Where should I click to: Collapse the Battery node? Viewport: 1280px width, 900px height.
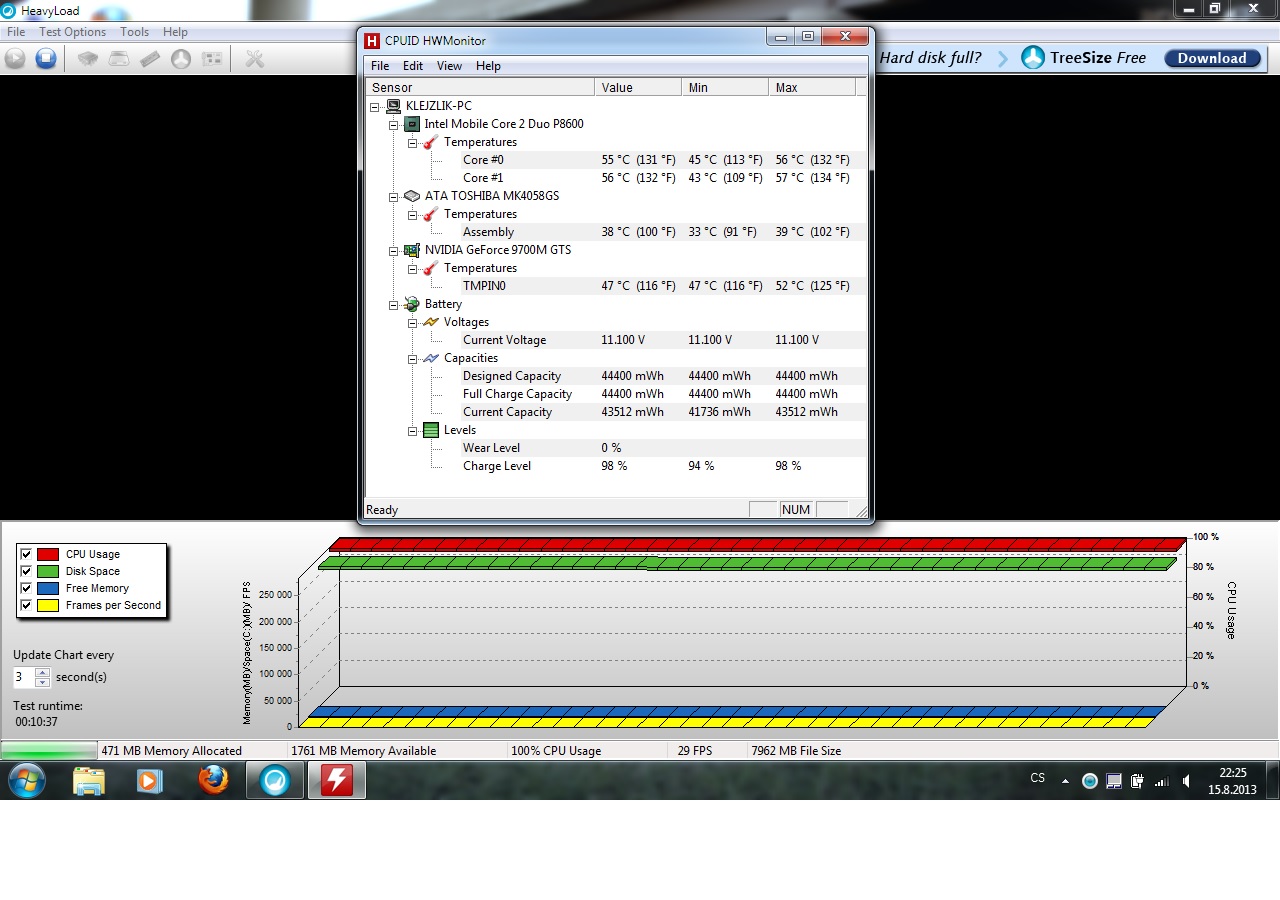click(394, 304)
